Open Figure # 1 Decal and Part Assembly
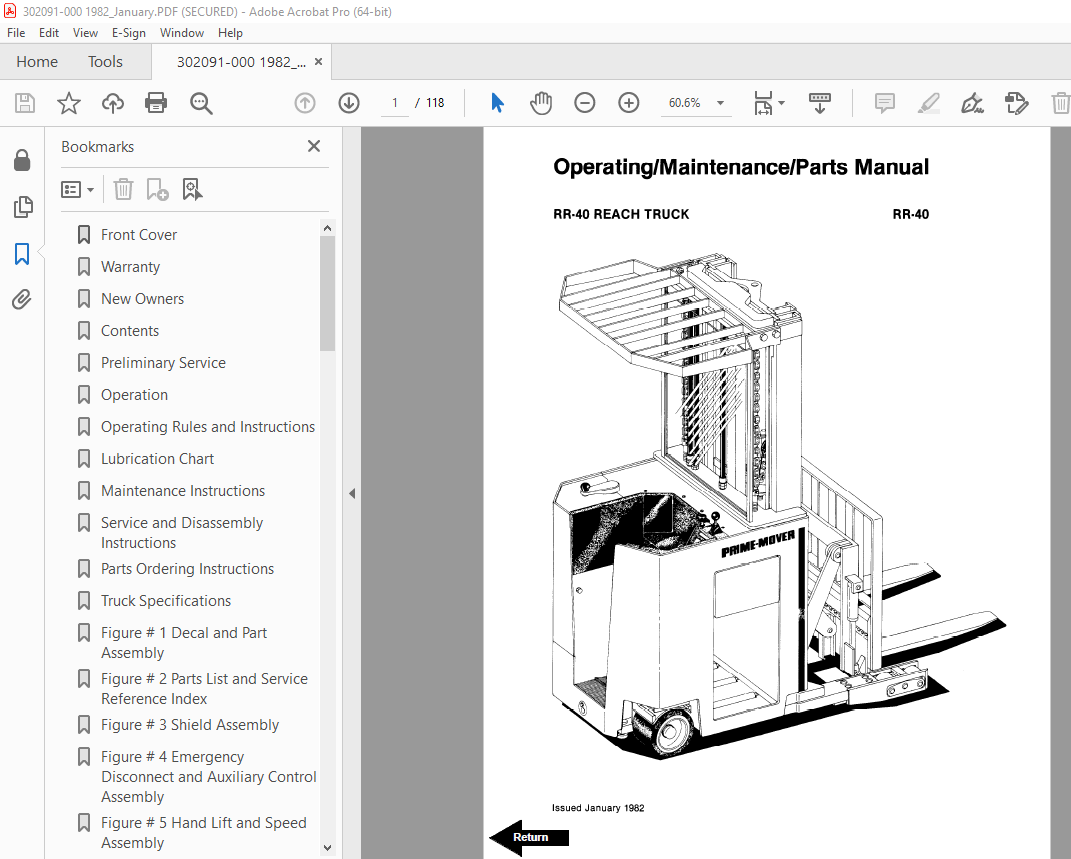1071x859 pixels. [184, 643]
